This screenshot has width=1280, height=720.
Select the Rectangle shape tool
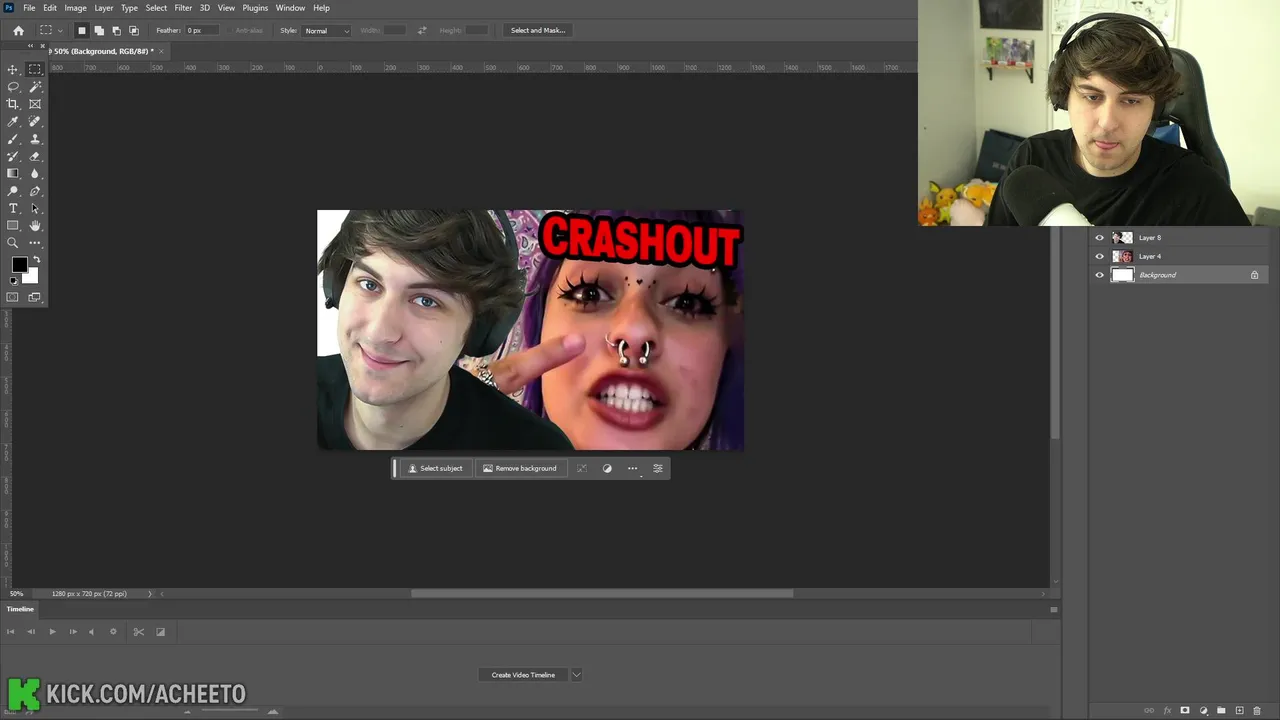[13, 225]
